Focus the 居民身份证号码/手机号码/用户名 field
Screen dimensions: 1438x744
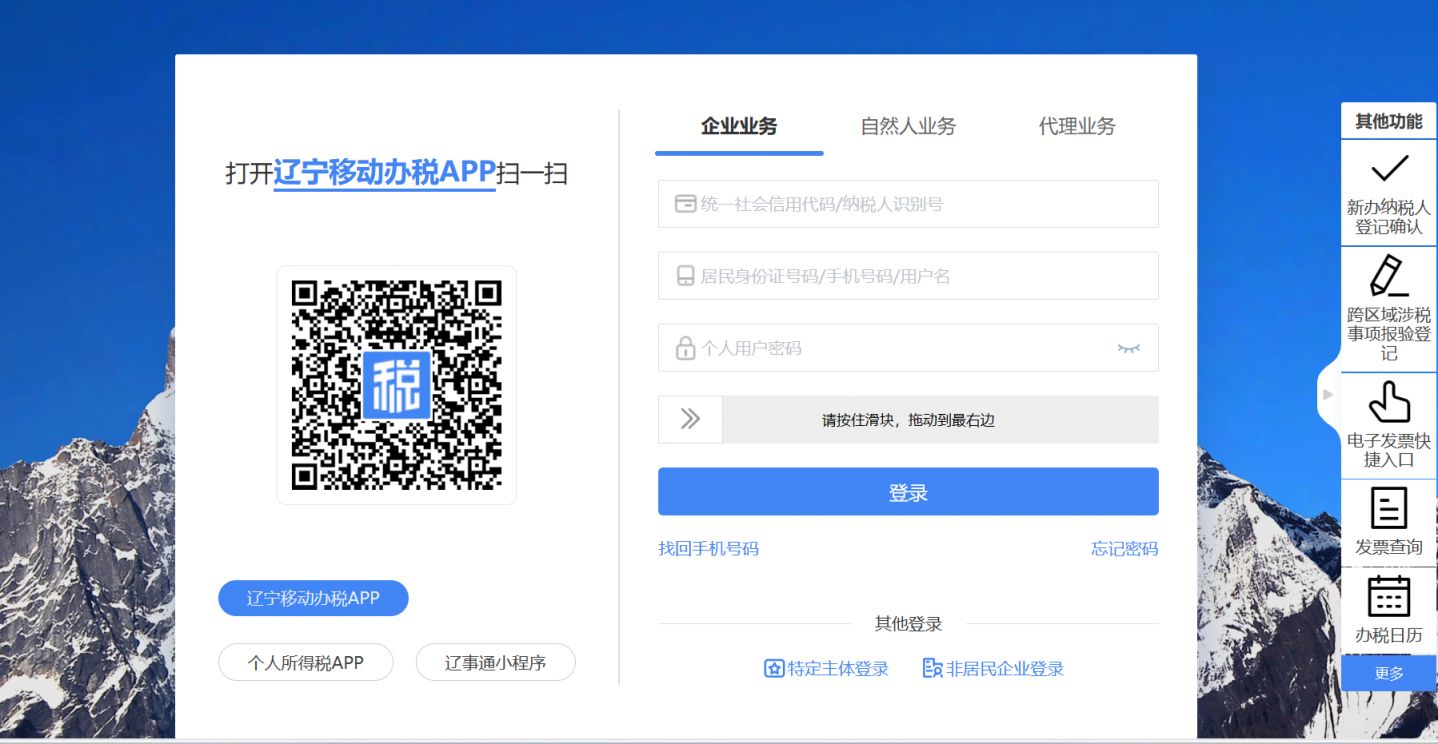[x=908, y=276]
